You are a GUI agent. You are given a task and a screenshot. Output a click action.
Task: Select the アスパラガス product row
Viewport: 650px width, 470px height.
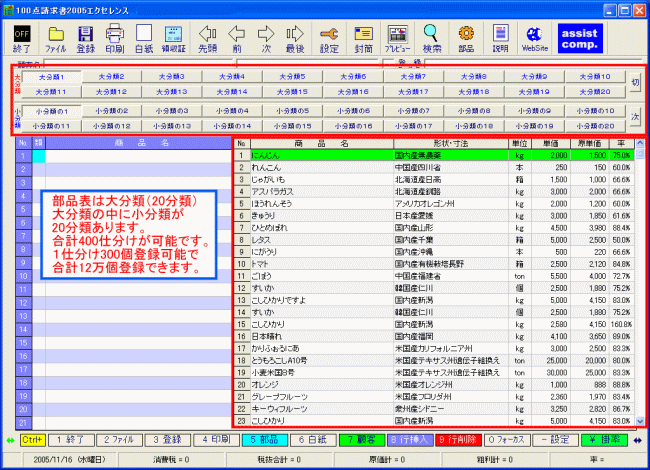click(x=434, y=191)
